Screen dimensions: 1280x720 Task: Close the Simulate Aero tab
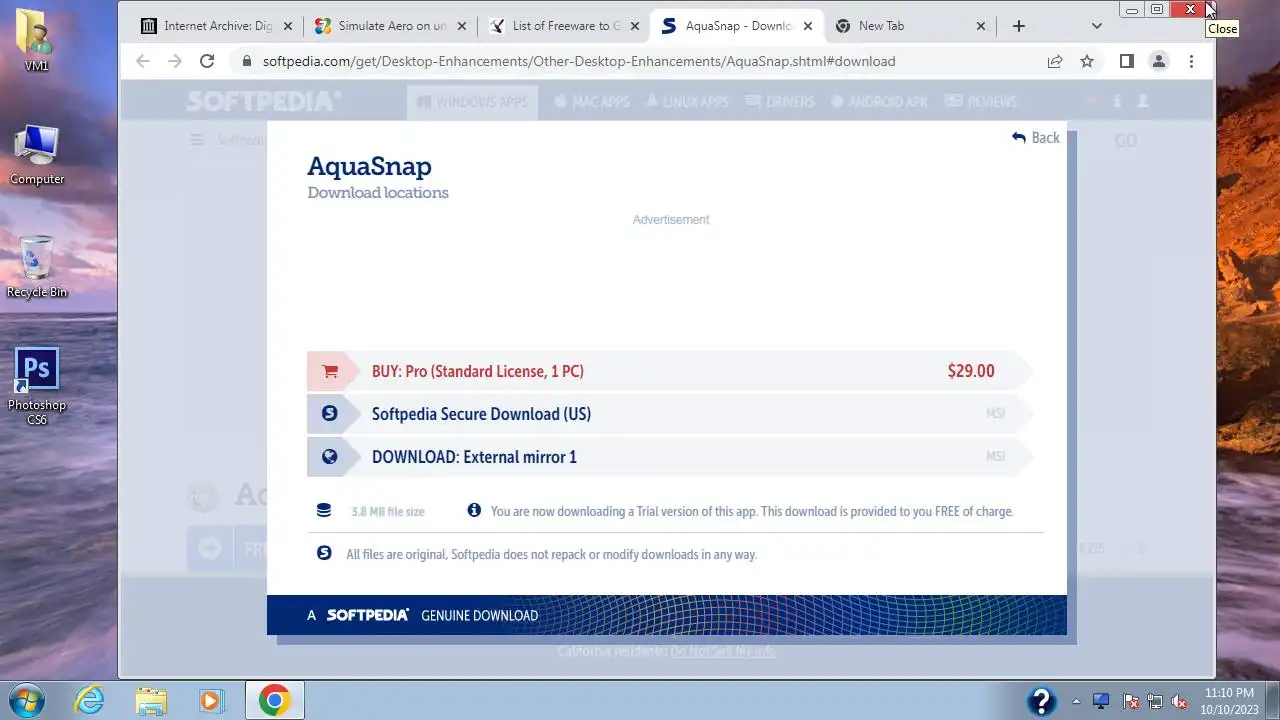coord(461,26)
